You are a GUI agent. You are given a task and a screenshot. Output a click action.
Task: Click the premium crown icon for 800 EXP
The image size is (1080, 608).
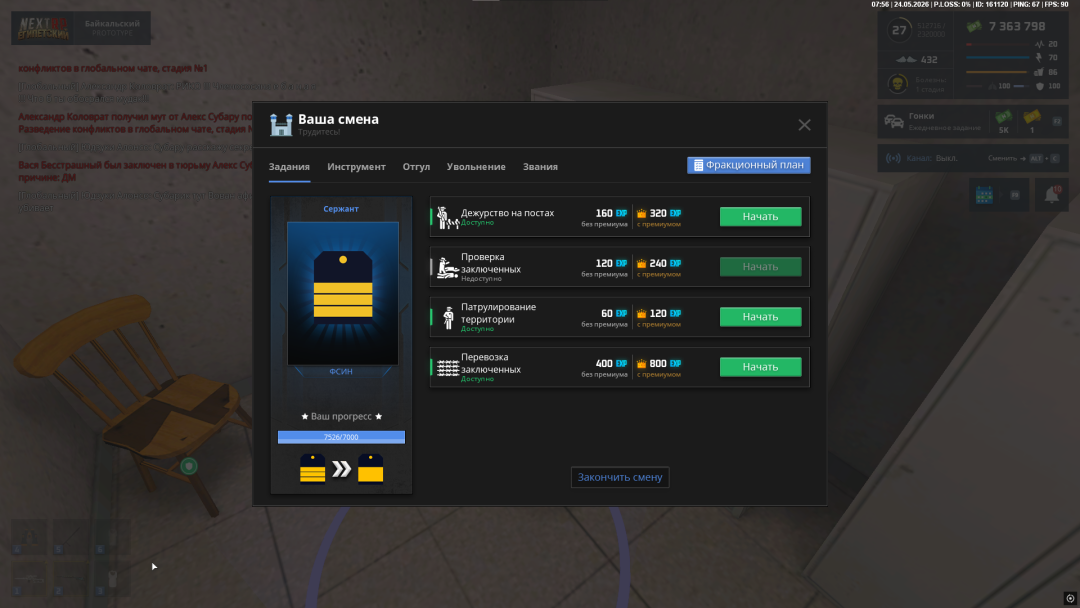point(641,364)
